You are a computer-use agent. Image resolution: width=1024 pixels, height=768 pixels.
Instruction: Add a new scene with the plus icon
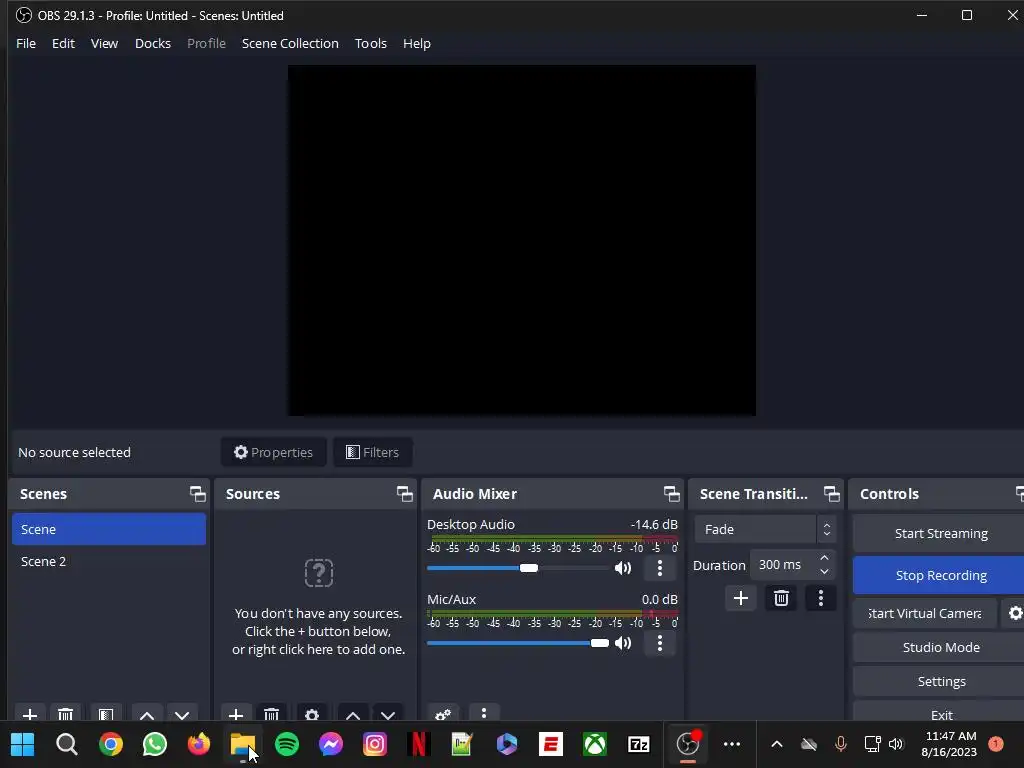pyautogui.click(x=29, y=714)
